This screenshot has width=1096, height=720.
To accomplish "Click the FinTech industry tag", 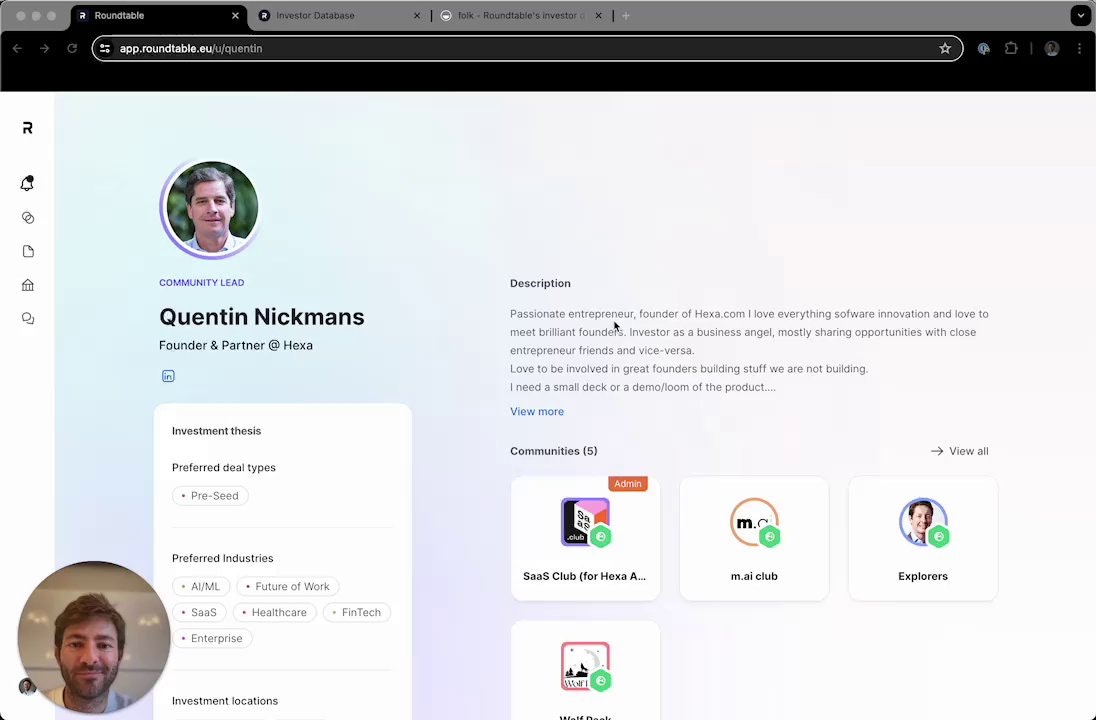I will (x=356, y=612).
